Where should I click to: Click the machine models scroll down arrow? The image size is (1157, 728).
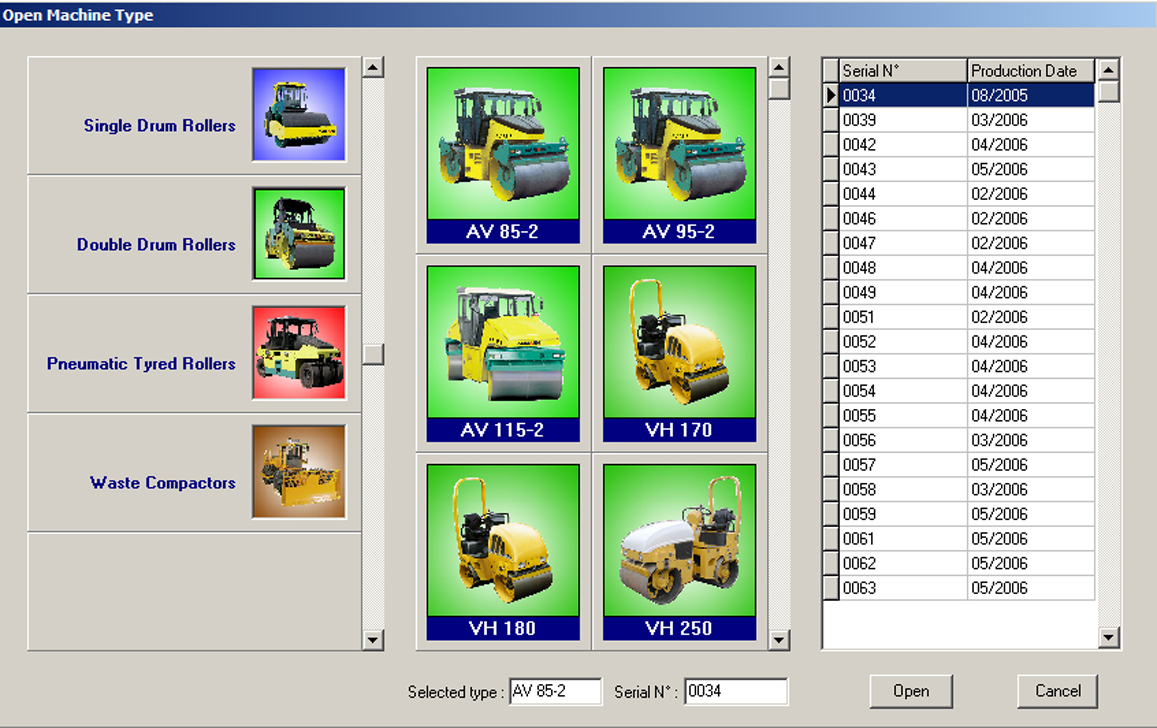[x=779, y=639]
